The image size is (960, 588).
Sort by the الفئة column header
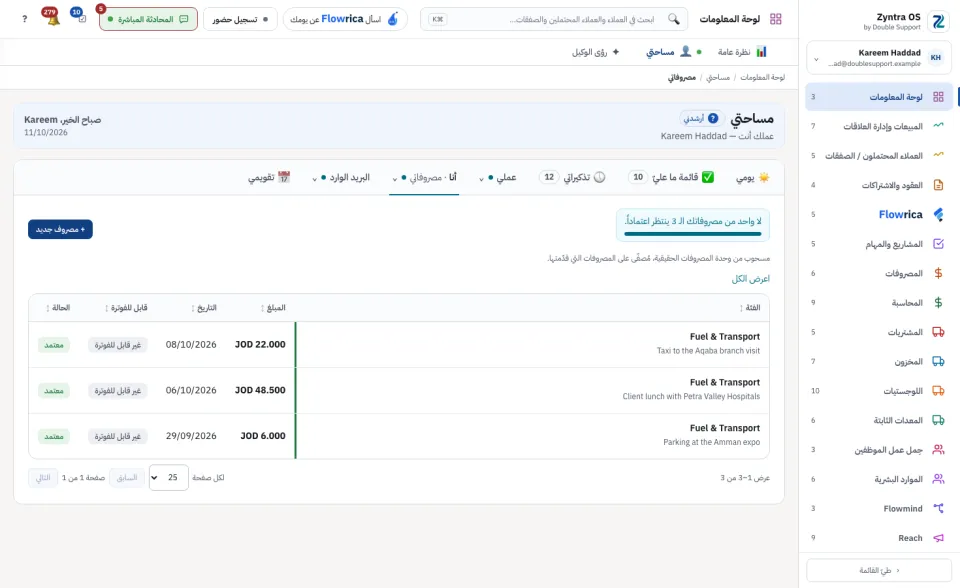tap(750, 307)
